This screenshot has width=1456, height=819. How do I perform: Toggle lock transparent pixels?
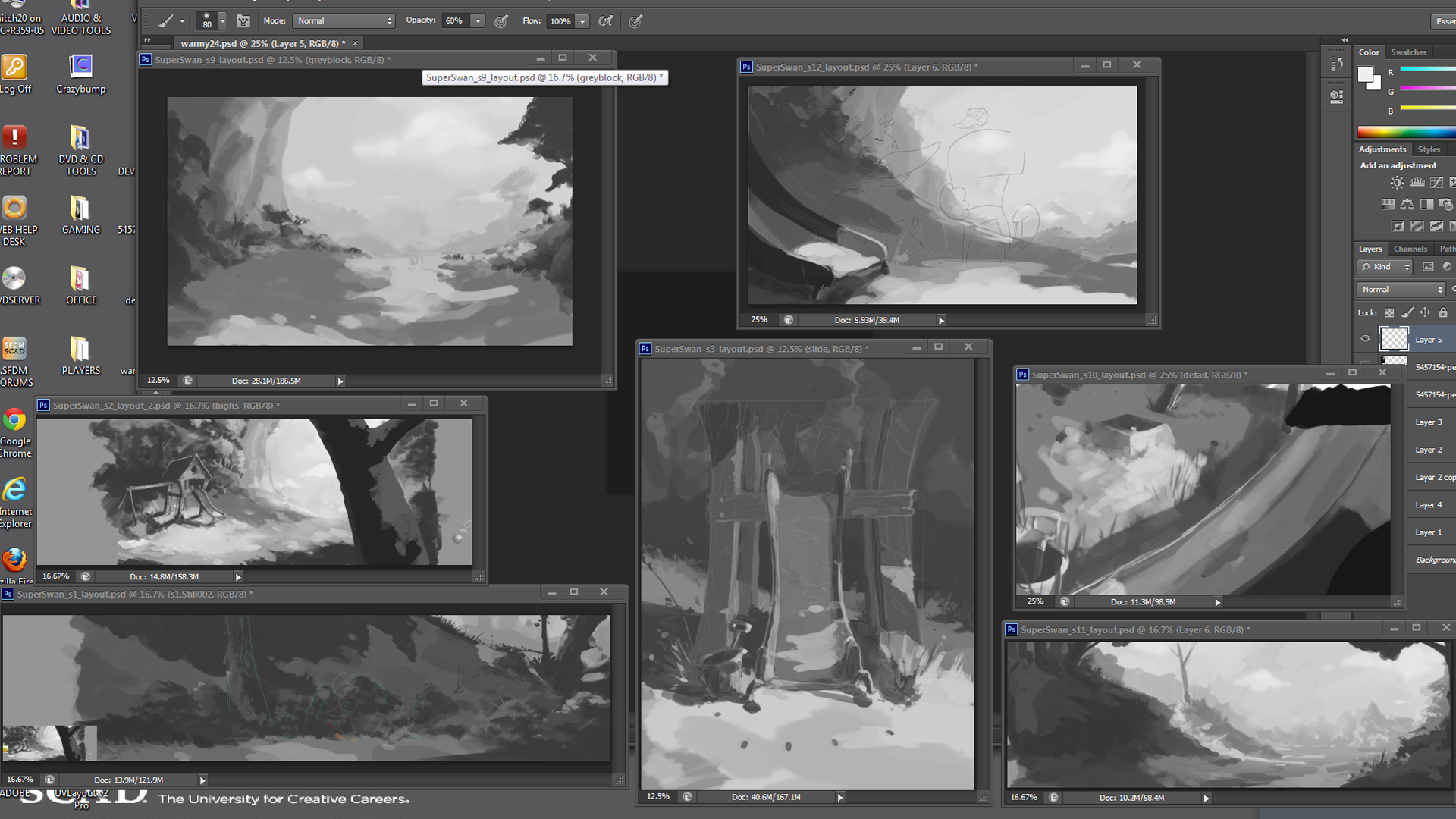click(1389, 312)
